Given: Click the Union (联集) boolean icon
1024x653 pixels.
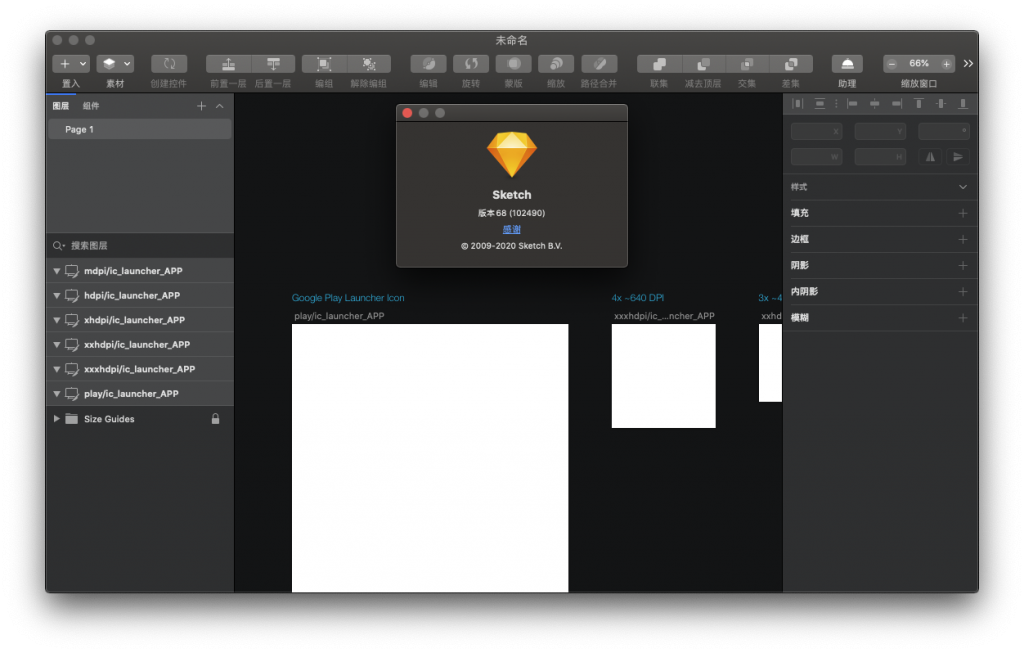Looking at the screenshot, I should (x=660, y=64).
